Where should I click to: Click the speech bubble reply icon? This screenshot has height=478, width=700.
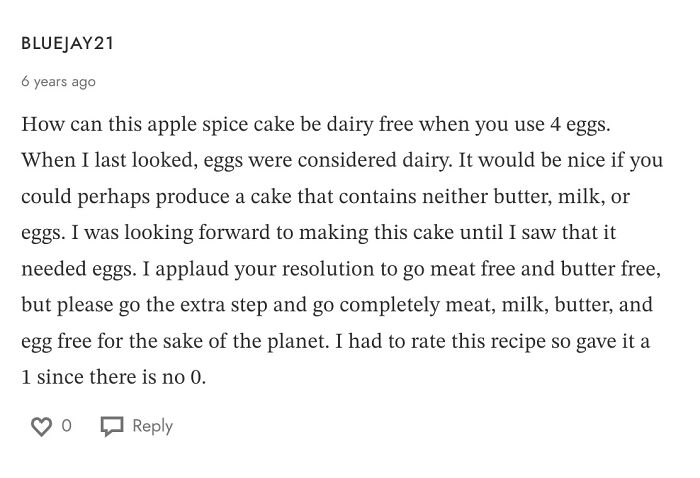(x=111, y=427)
